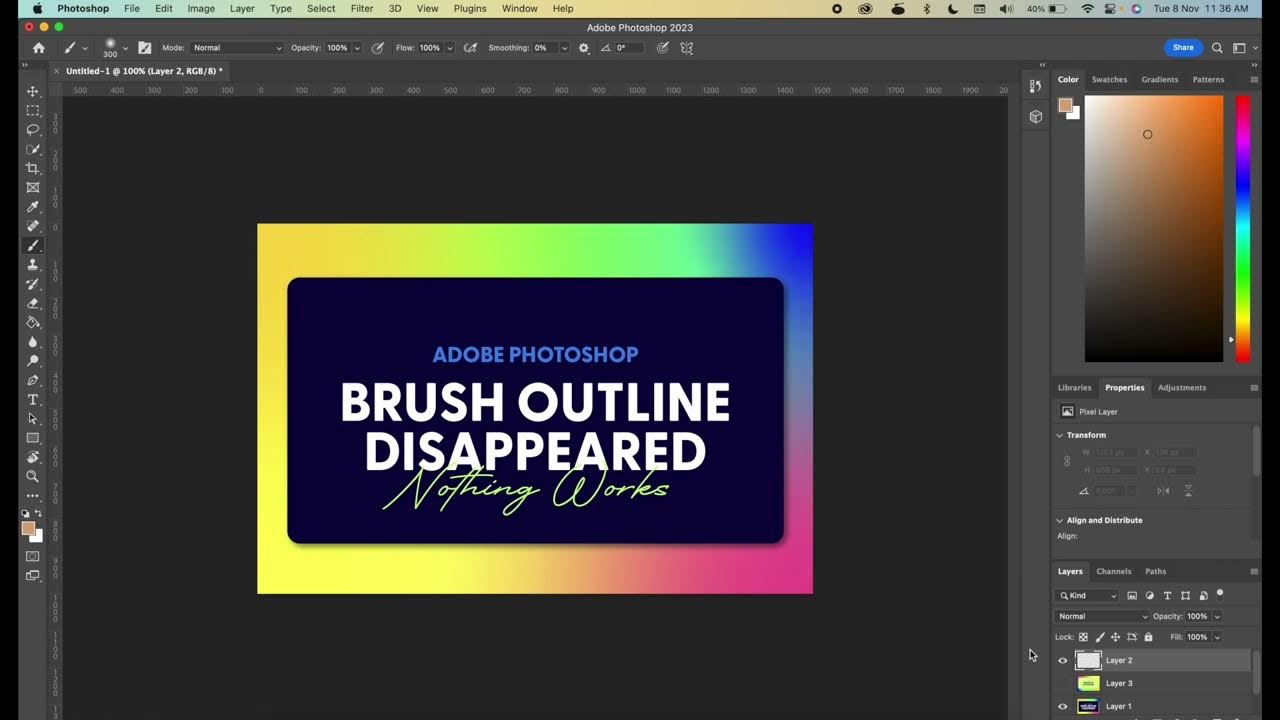Select the Lasso tool
The height and width of the screenshot is (720, 1280).
pos(33,129)
